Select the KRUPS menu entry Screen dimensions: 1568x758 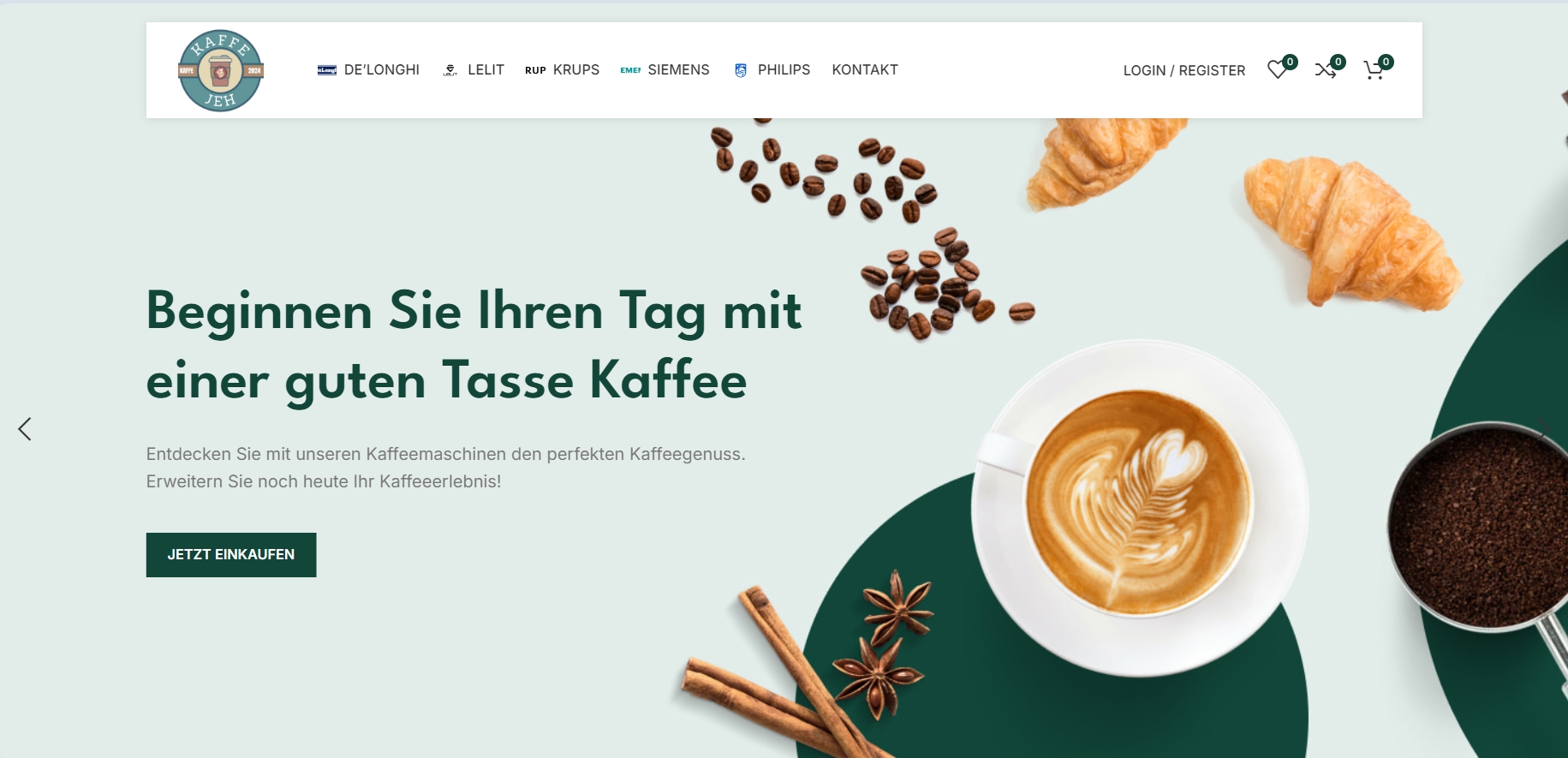tap(576, 70)
